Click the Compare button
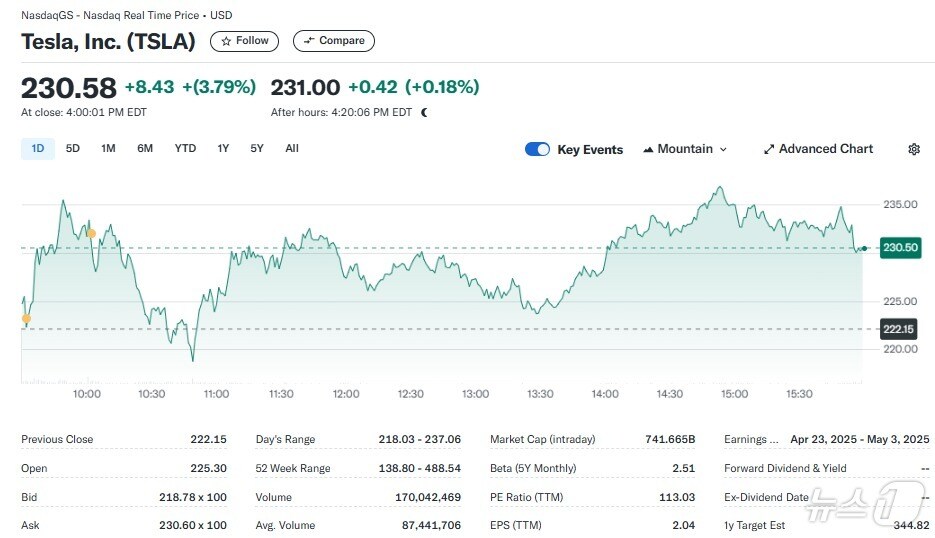 click(334, 41)
